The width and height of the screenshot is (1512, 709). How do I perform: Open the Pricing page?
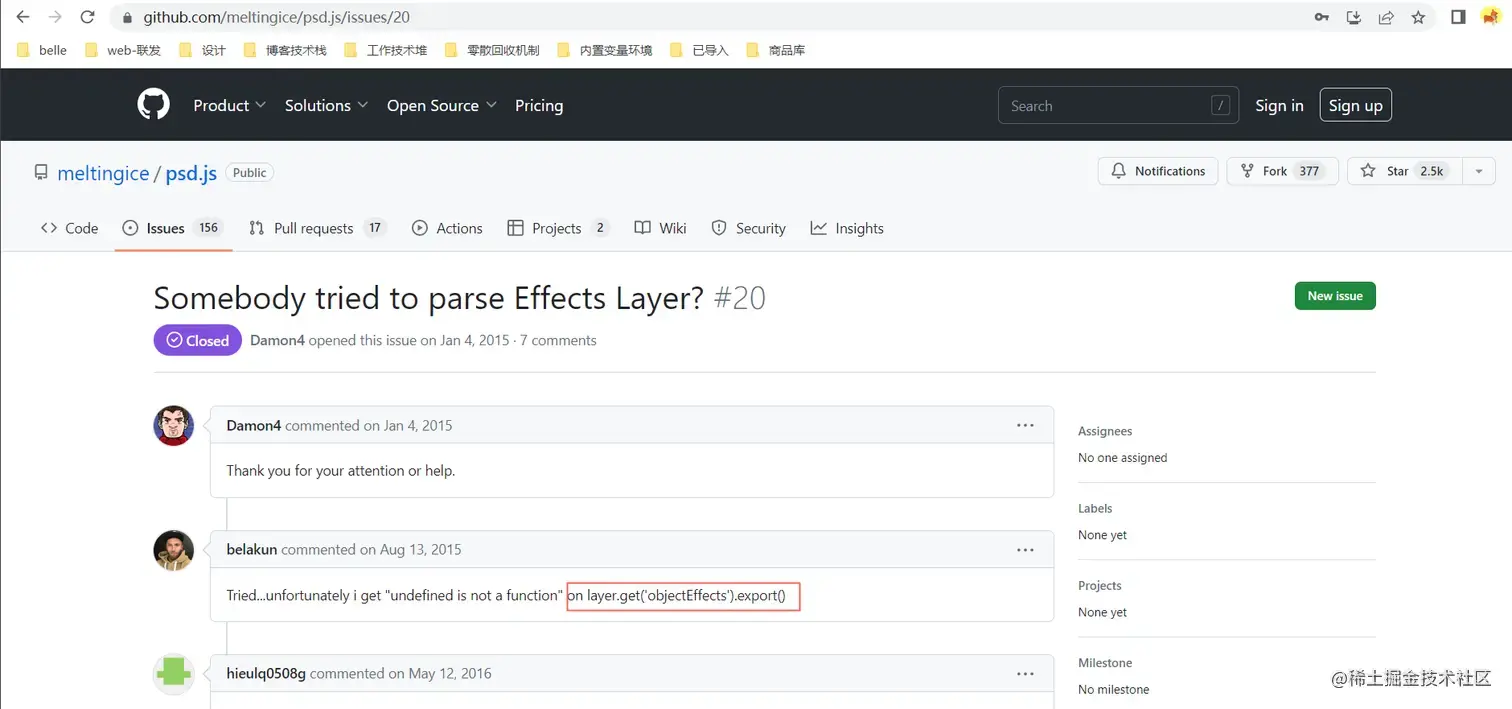(539, 105)
